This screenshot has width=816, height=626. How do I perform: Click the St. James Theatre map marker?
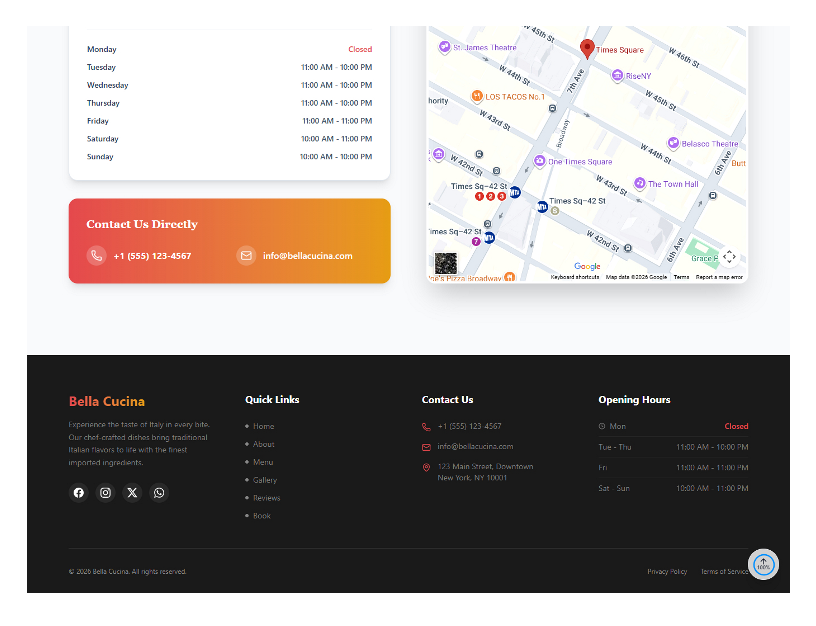coord(444,47)
